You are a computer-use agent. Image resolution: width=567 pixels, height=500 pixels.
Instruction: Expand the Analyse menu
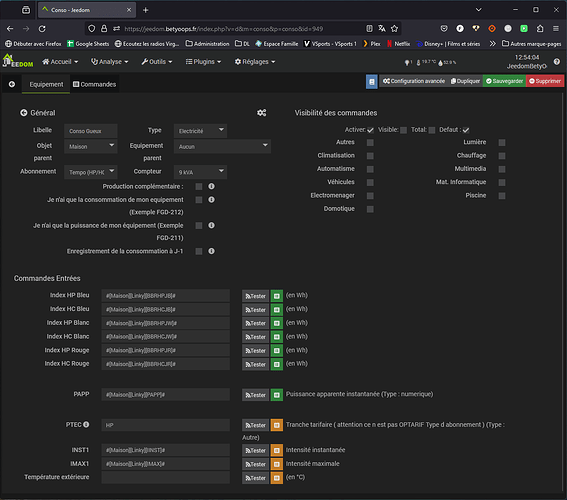tap(110, 62)
